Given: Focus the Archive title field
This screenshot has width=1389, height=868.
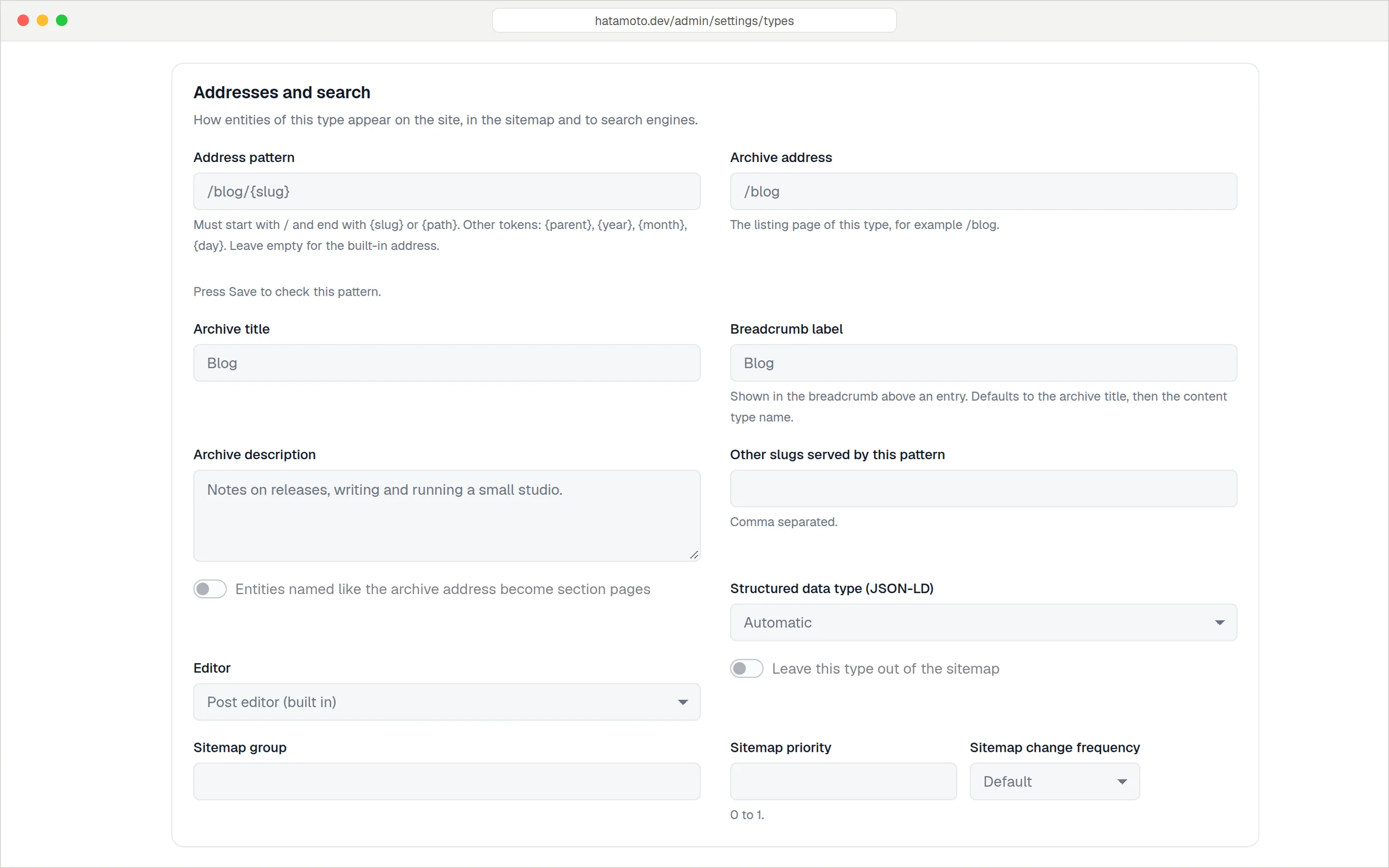Looking at the screenshot, I should (447, 363).
